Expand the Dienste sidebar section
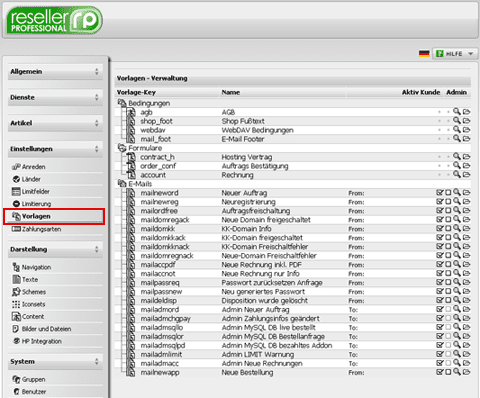 click(x=55, y=97)
